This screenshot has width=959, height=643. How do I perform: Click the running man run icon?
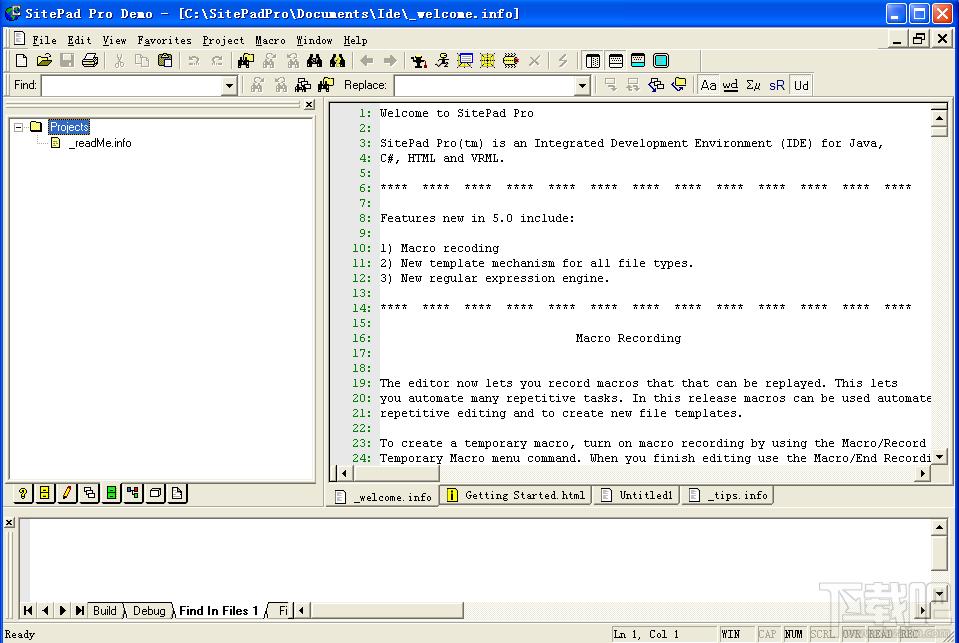[442, 61]
